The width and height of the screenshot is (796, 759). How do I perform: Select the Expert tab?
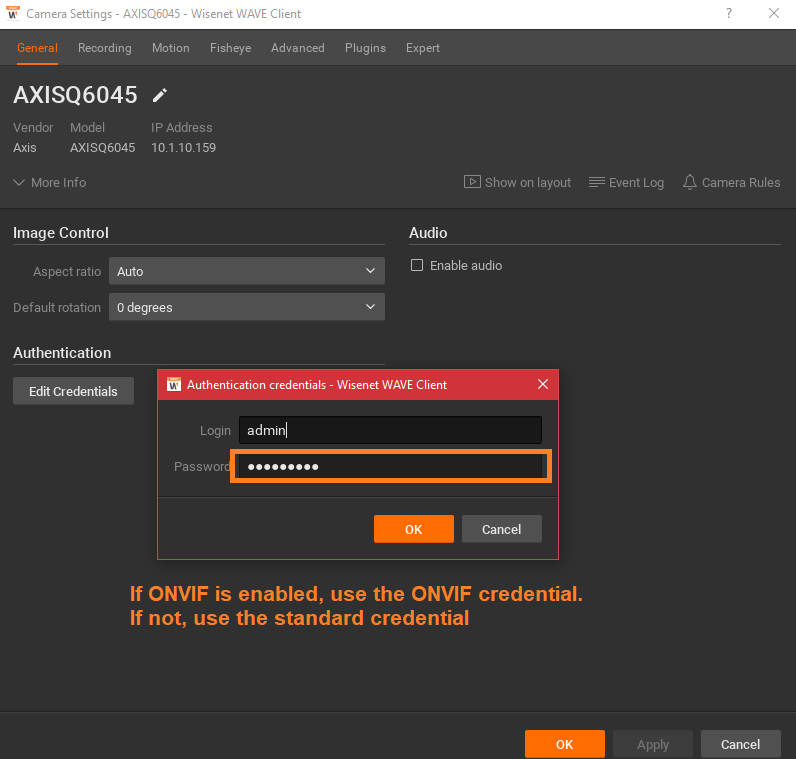click(422, 48)
